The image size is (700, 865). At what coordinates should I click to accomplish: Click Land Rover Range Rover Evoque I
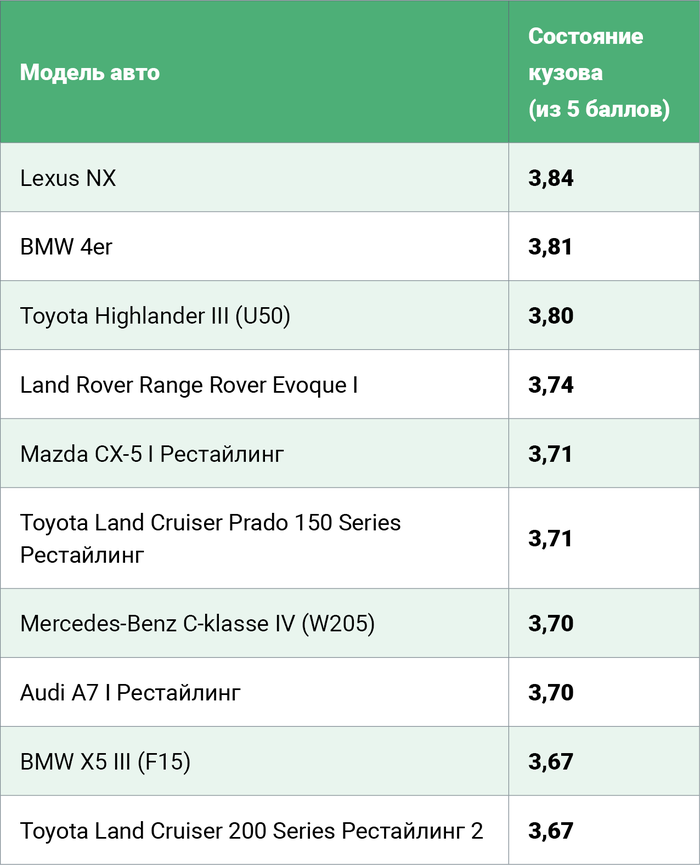click(x=189, y=384)
